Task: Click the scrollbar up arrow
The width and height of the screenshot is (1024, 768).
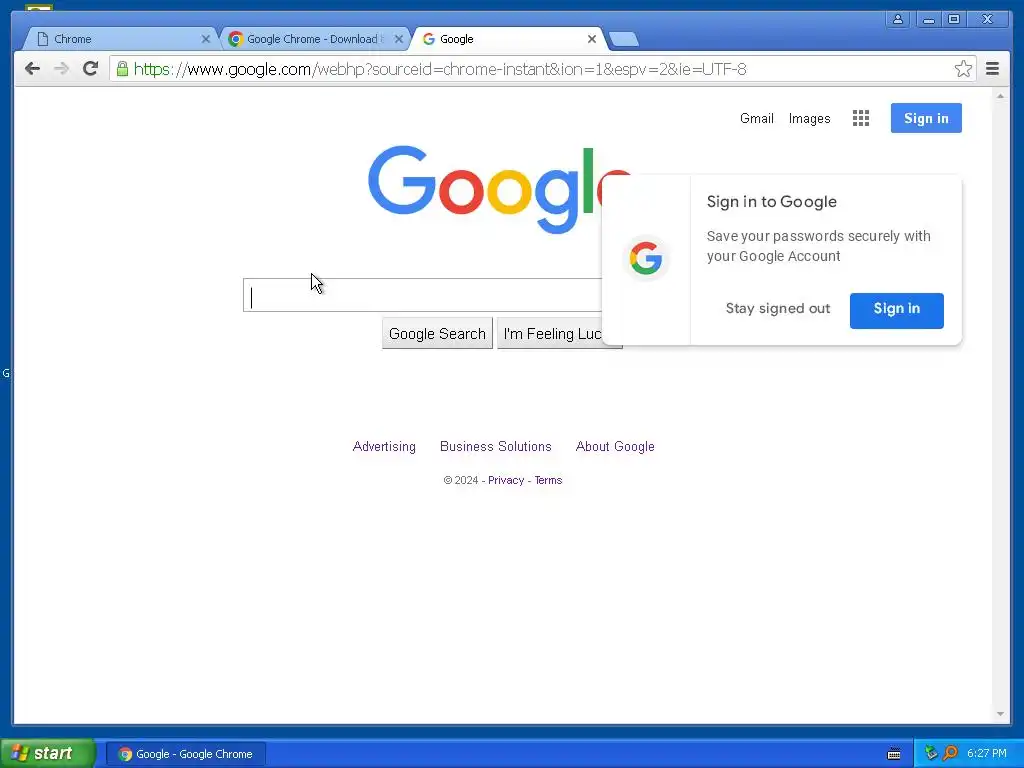Action: (x=1000, y=96)
